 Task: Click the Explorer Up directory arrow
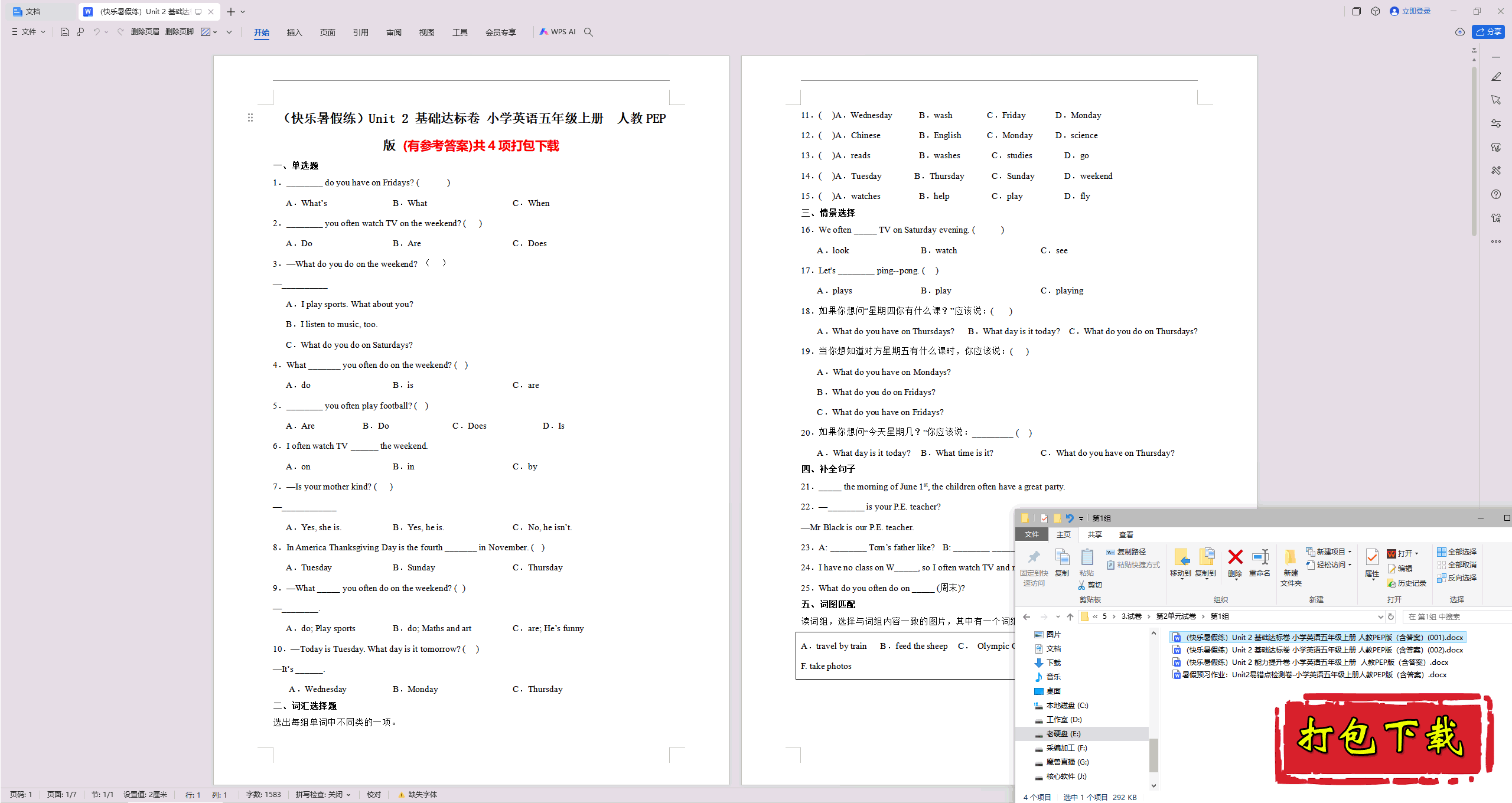coord(1070,616)
